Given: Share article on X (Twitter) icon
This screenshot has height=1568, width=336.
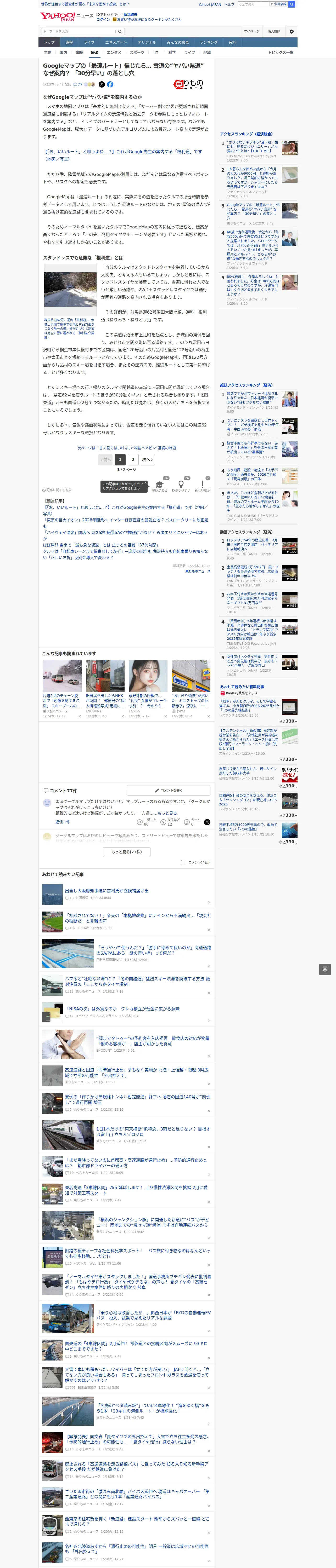Looking at the screenshot, I should point(102,85).
